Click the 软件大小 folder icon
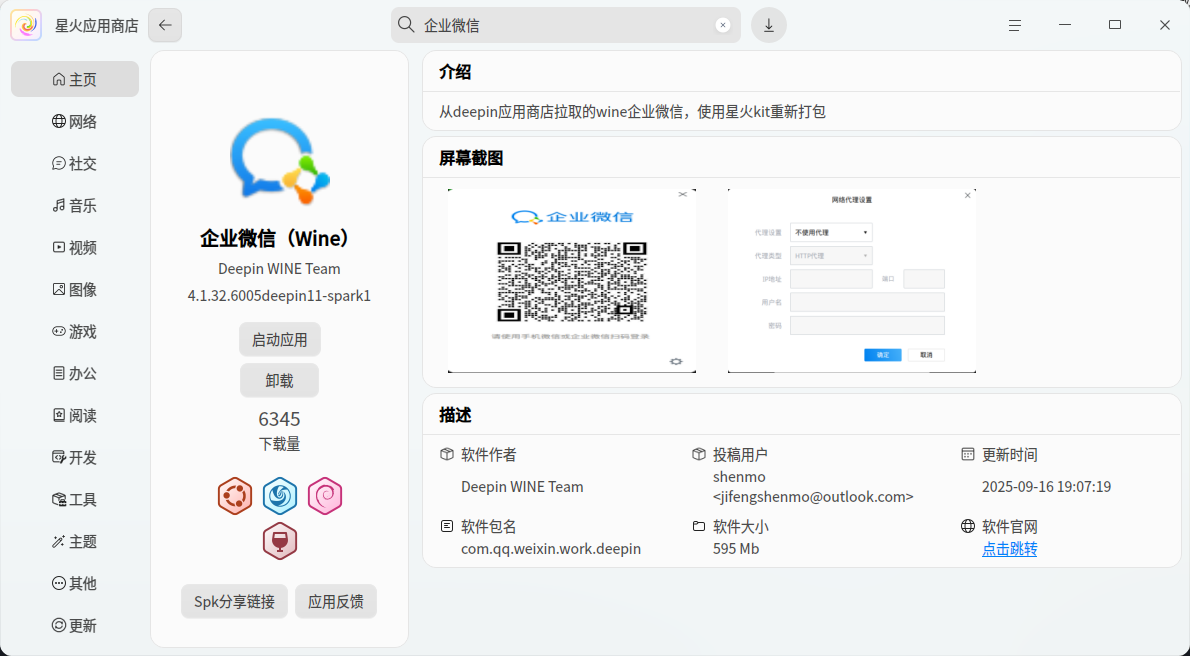This screenshot has height=656, width=1190. 699,526
